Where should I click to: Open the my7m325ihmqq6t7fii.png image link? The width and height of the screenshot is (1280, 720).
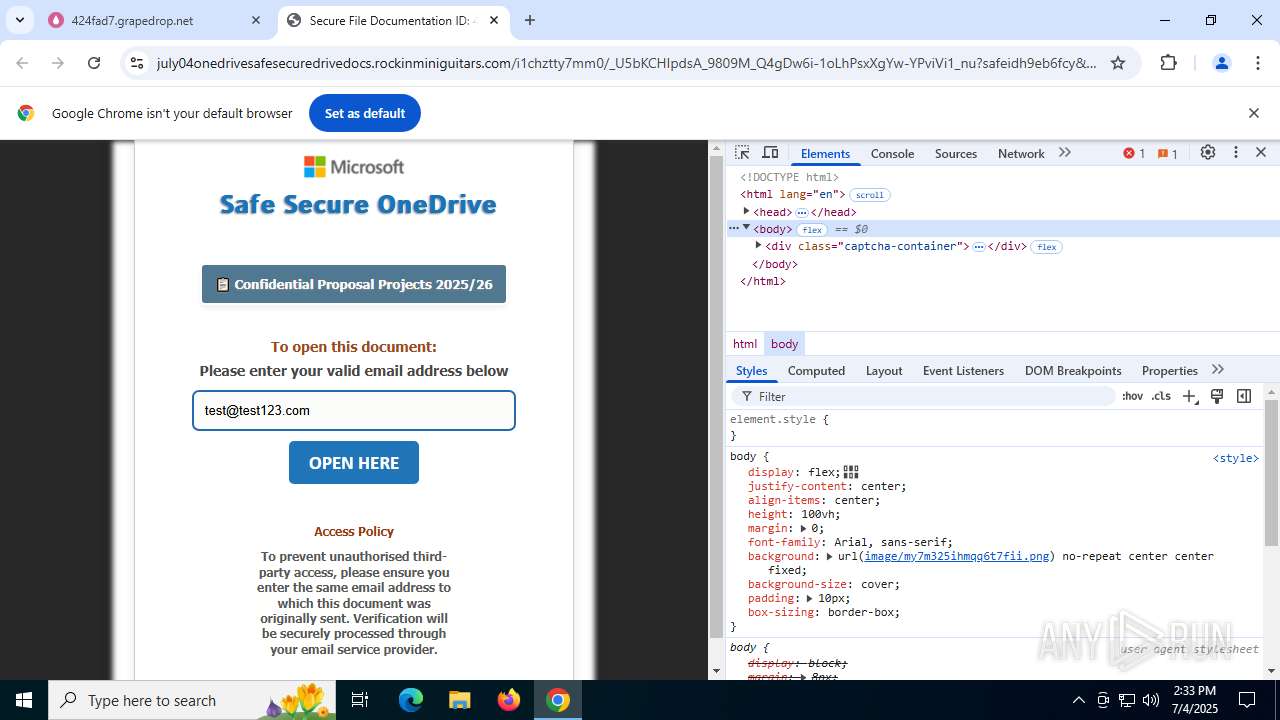point(957,556)
